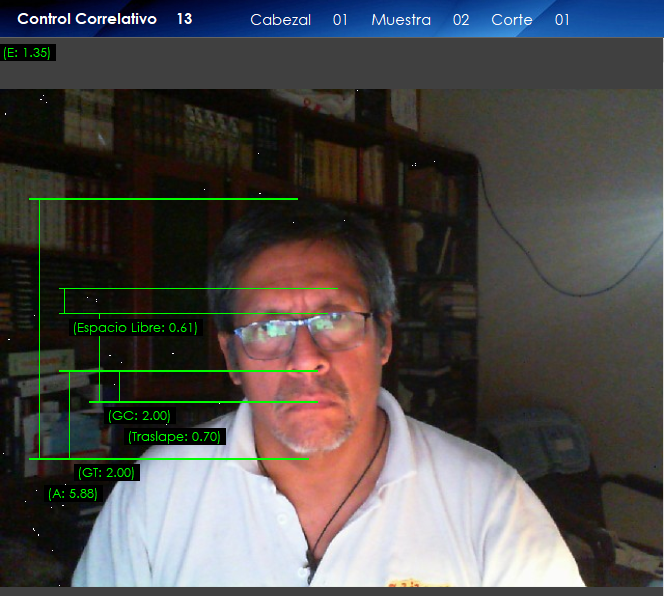Viewport: 664px width, 596px height.
Task: Select the short green vertical Espacio Libre bracket
Action: pyautogui.click(x=64, y=300)
